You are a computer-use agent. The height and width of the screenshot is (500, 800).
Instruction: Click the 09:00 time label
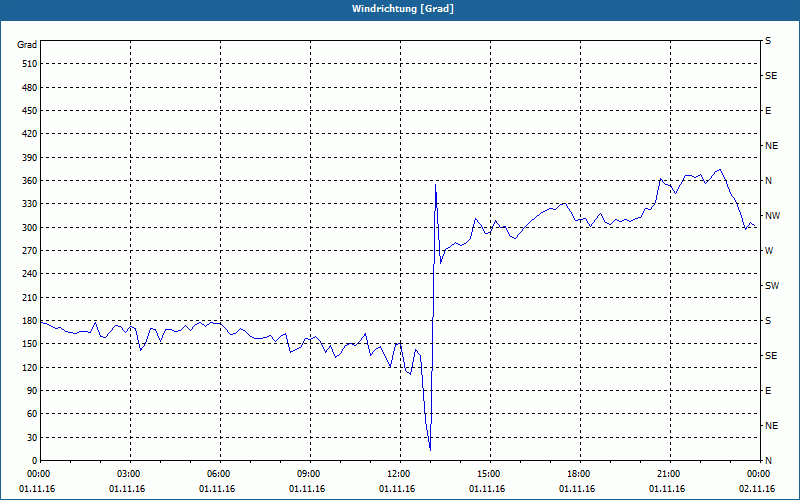(310, 474)
